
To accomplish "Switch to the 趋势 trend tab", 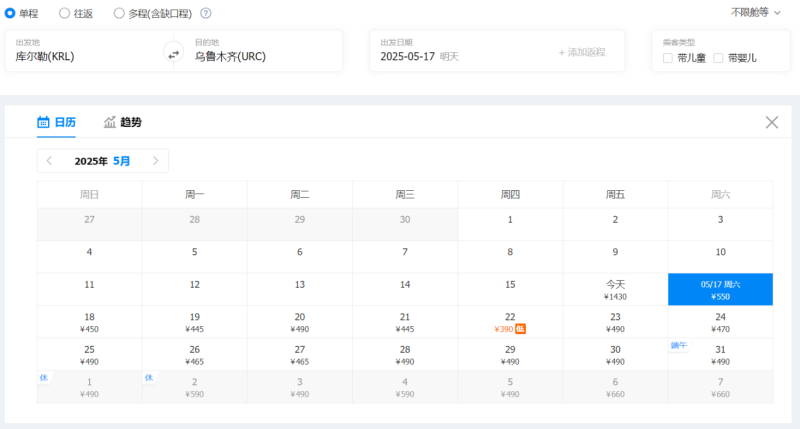I will [x=122, y=122].
